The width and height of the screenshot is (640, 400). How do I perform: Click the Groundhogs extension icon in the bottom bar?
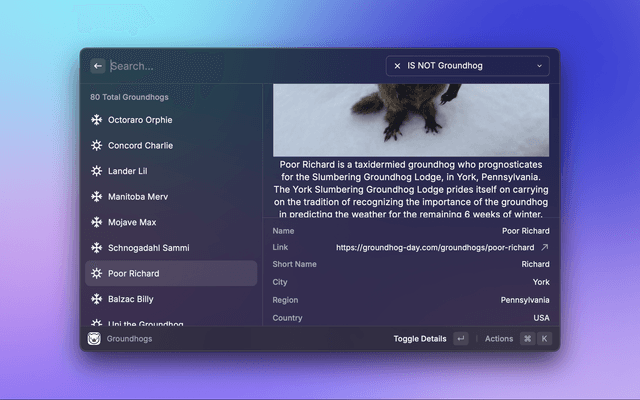click(94, 339)
